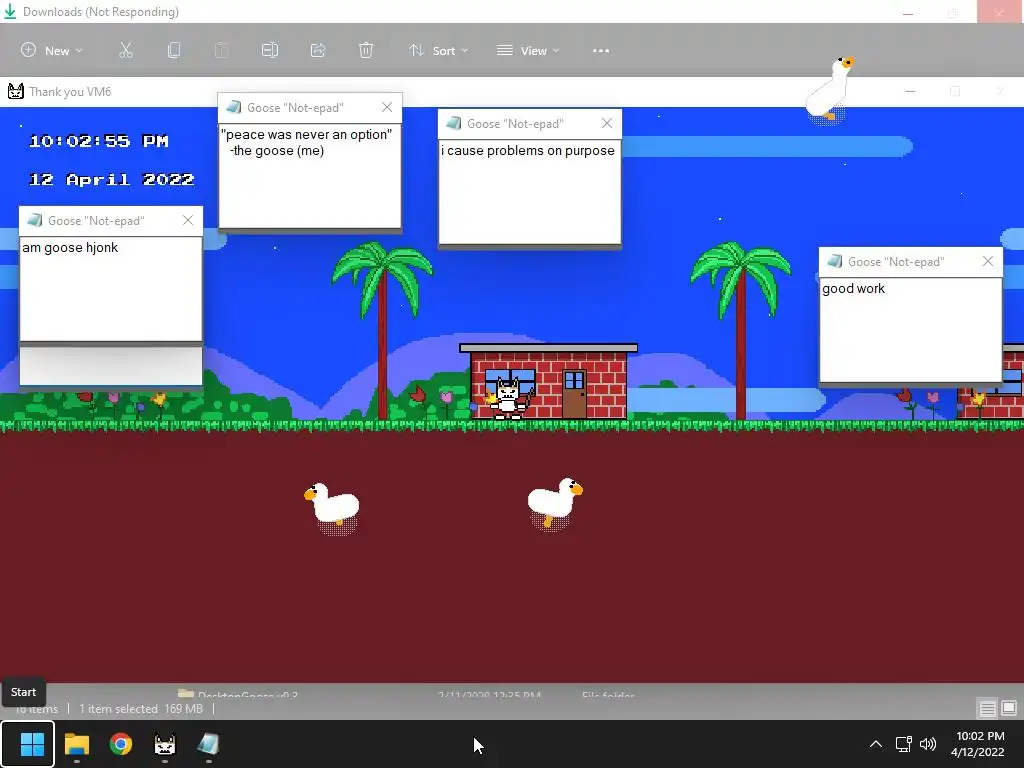Click the cat face app in taskbar
The height and width of the screenshot is (768, 1024).
pyautogui.click(x=165, y=744)
